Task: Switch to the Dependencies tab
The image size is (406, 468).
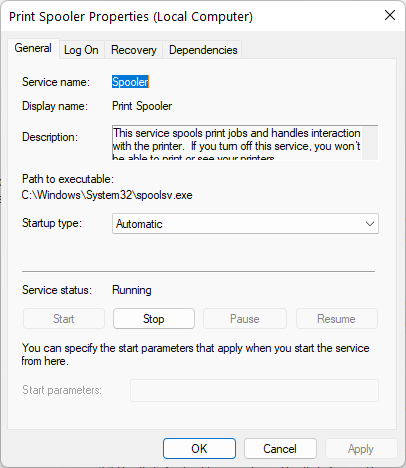Action: (203, 50)
